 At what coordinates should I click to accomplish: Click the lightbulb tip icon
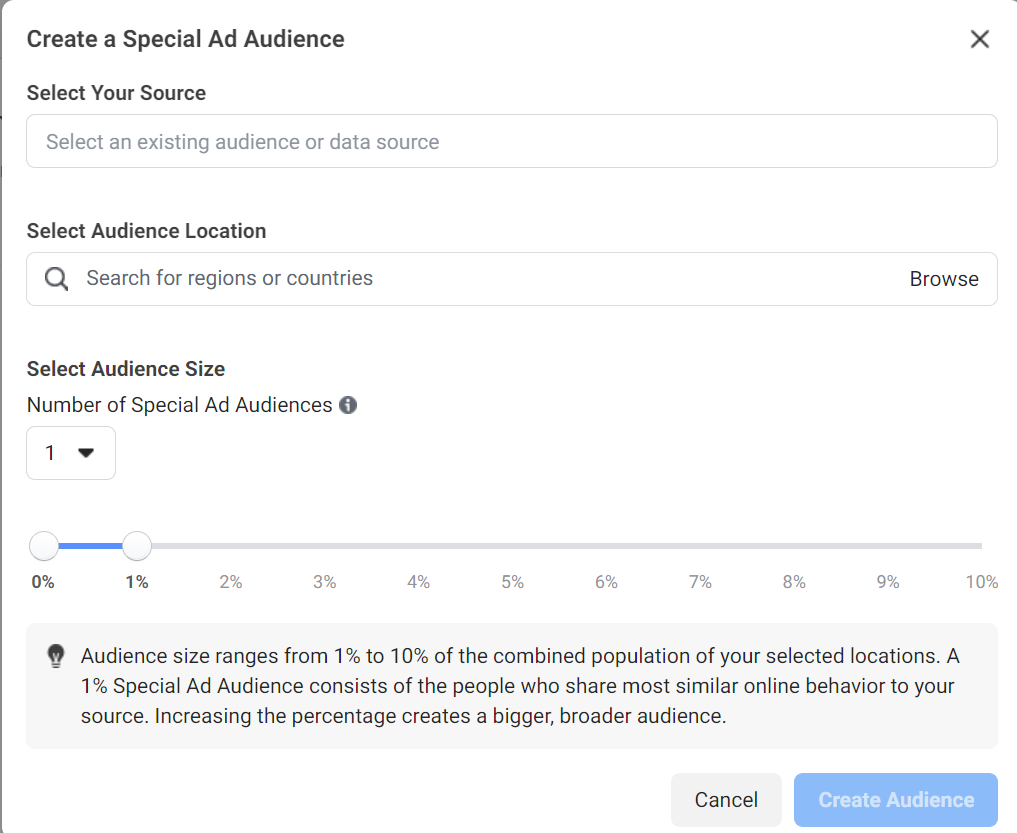[56, 656]
